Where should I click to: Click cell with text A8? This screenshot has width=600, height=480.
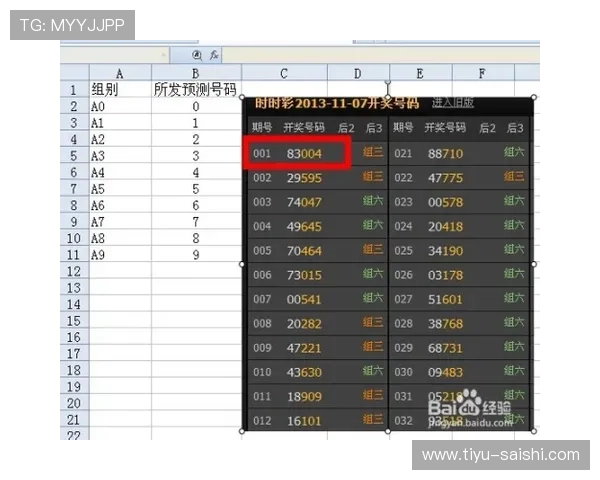click(x=120, y=238)
